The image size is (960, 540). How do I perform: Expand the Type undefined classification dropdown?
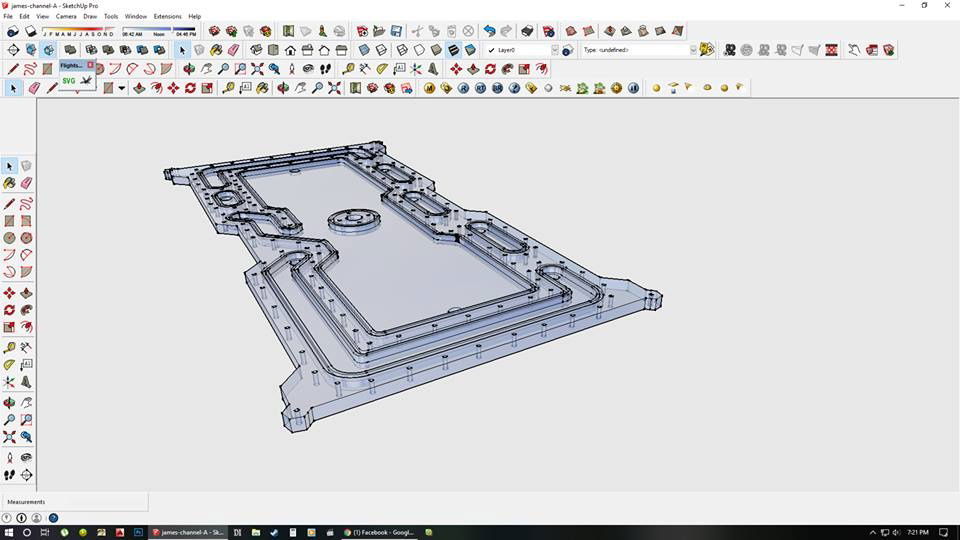692,50
